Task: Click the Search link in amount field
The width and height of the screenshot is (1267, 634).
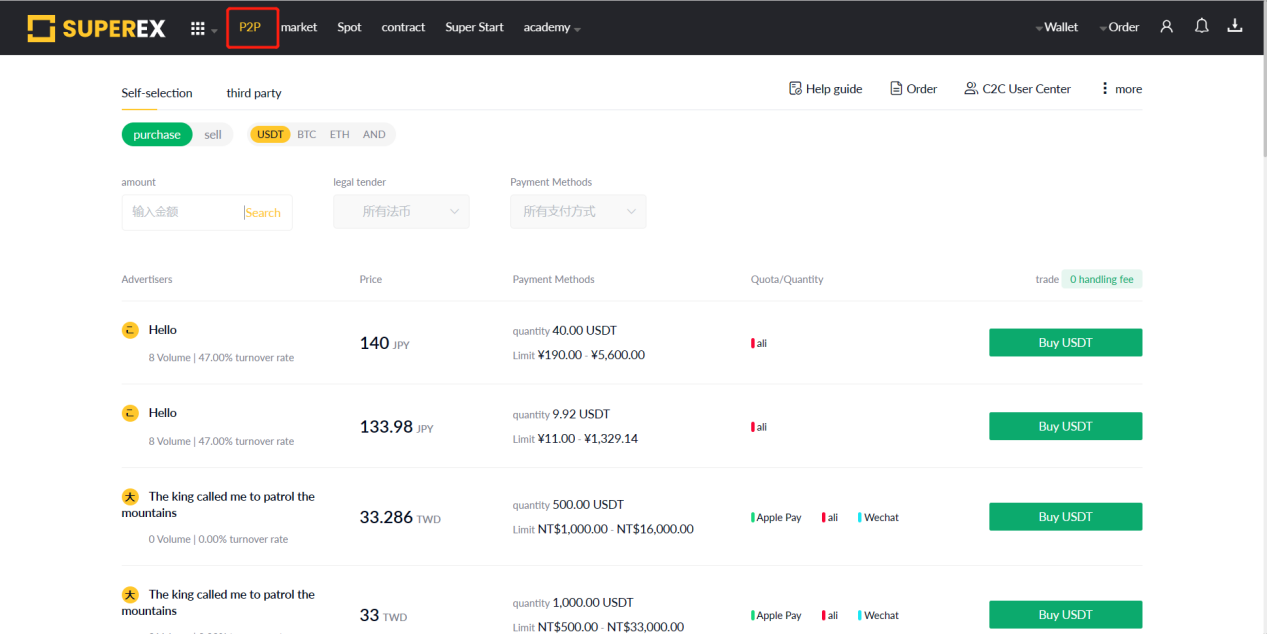Action: tap(263, 213)
